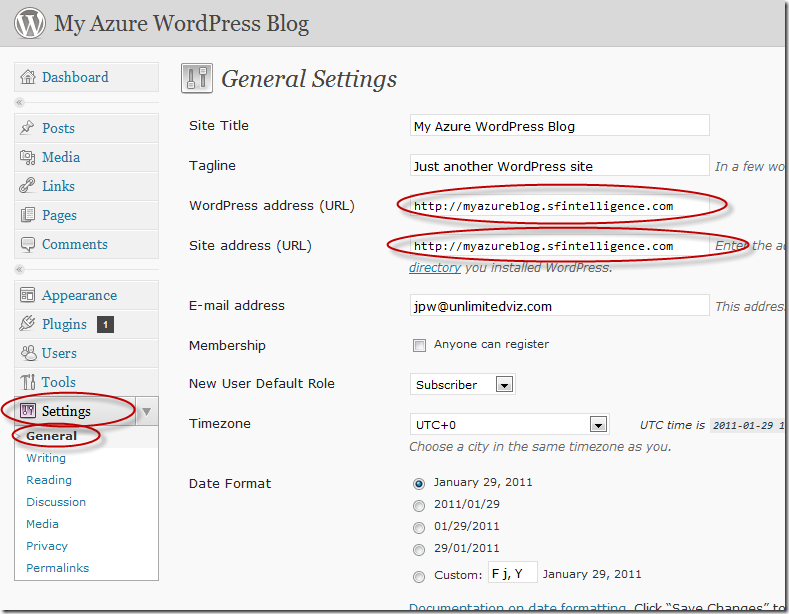The width and height of the screenshot is (789, 614).
Task: Click the WordPress logo in header
Action: [30, 23]
